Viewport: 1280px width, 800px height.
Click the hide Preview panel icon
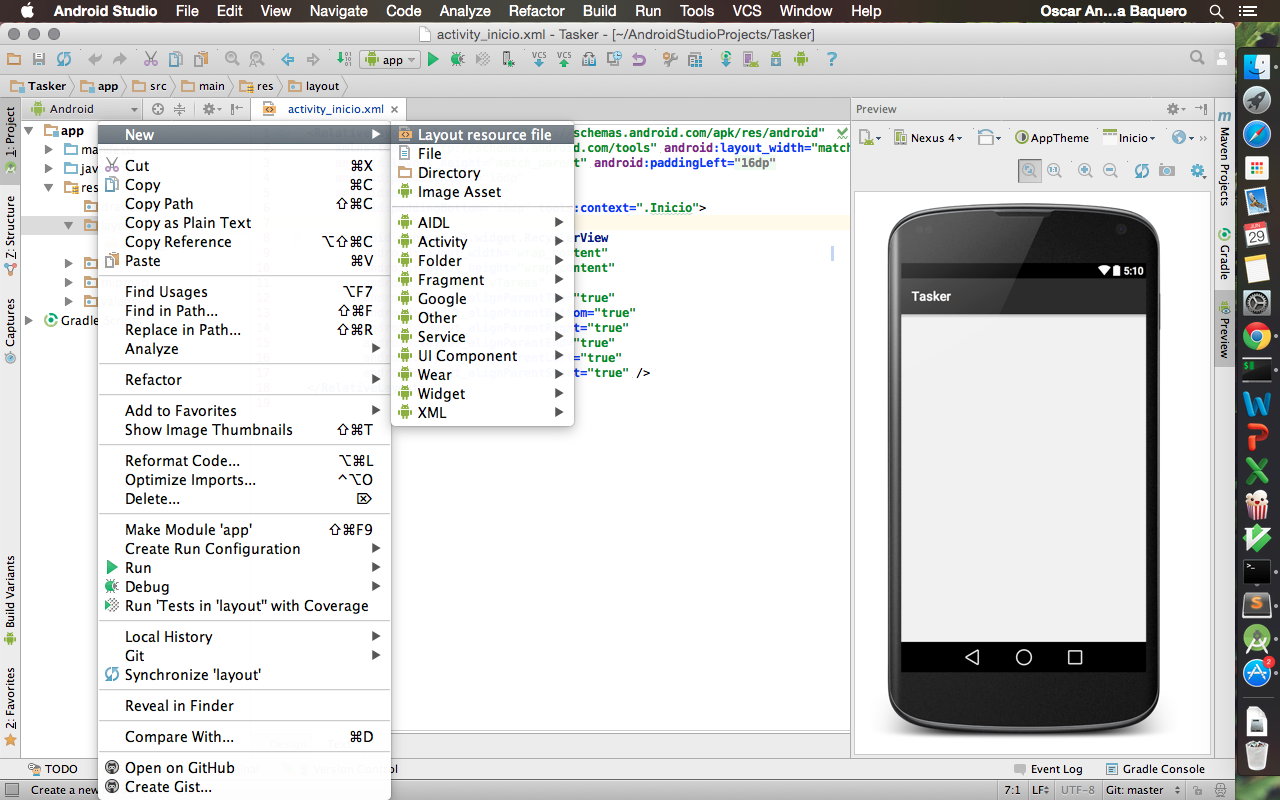1200,109
